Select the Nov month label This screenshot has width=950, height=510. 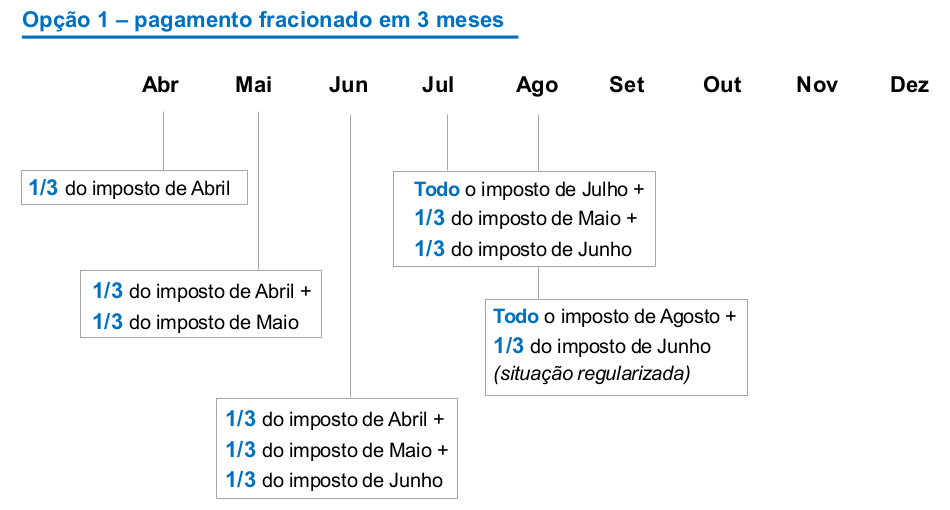click(817, 85)
